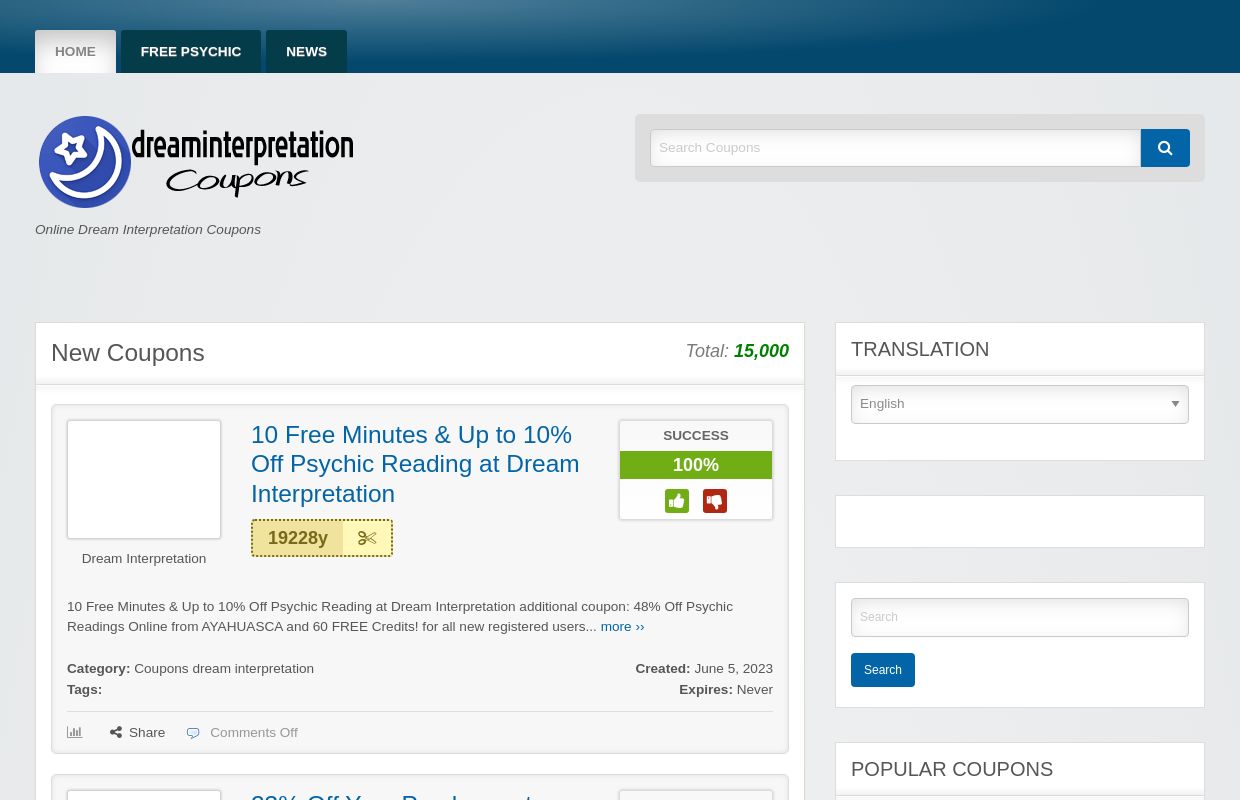Click the Total 15,000 count
This screenshot has width=1240, height=800.
click(x=737, y=351)
